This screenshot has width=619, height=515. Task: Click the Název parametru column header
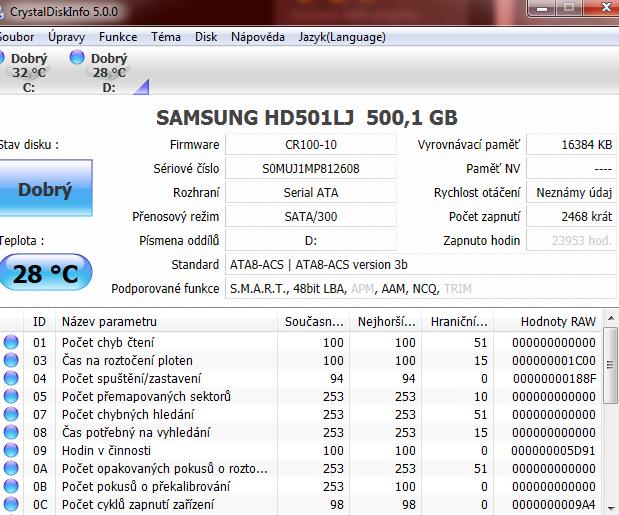pos(166,322)
